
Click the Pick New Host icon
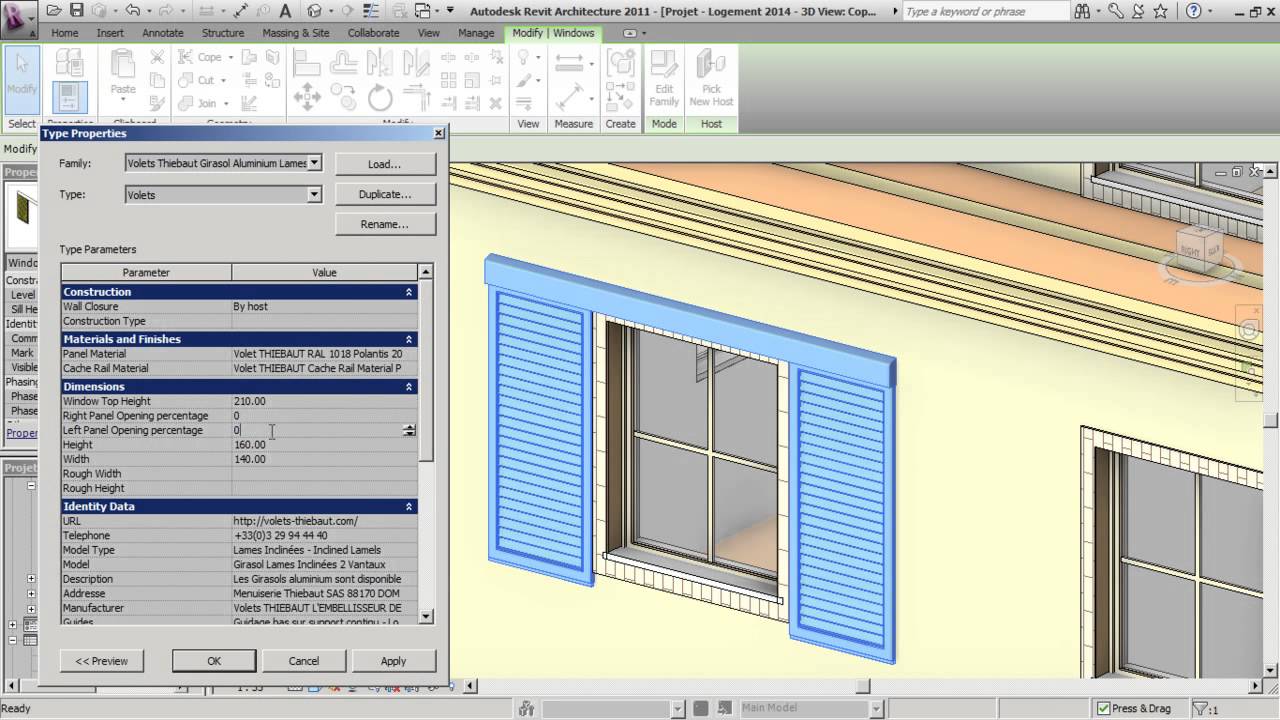(x=711, y=78)
